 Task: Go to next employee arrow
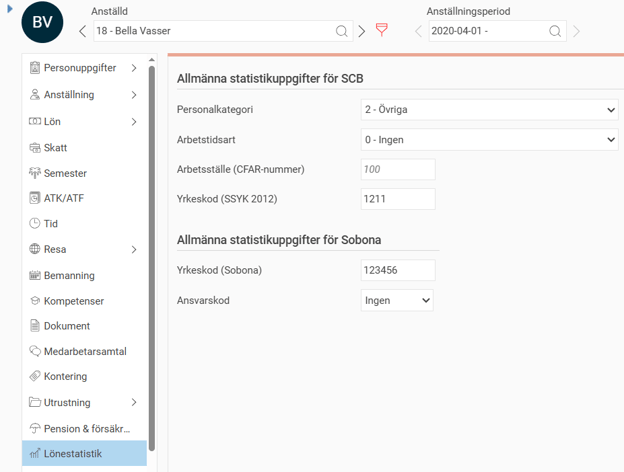(362, 31)
